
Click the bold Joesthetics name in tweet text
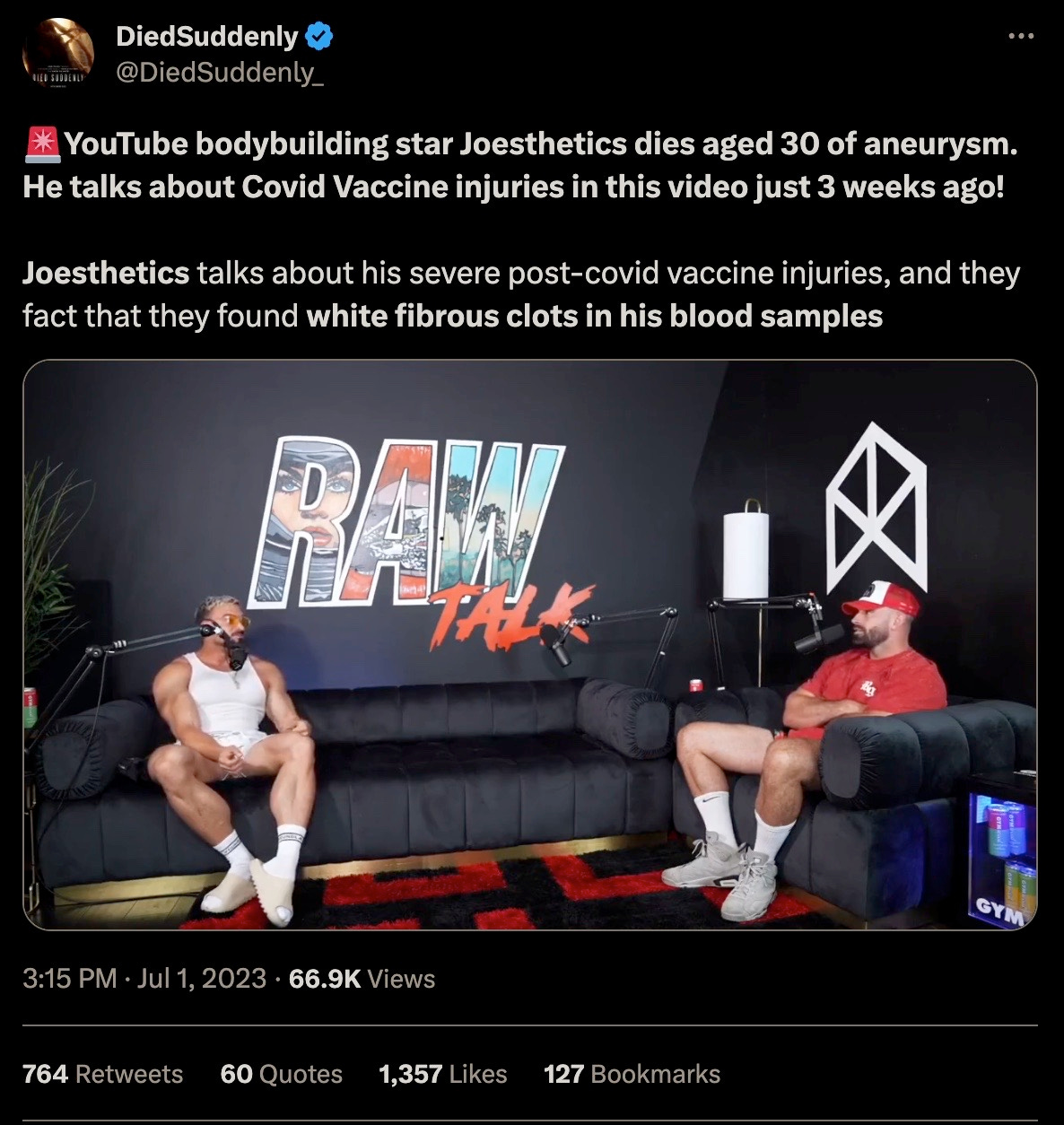pos(106,273)
